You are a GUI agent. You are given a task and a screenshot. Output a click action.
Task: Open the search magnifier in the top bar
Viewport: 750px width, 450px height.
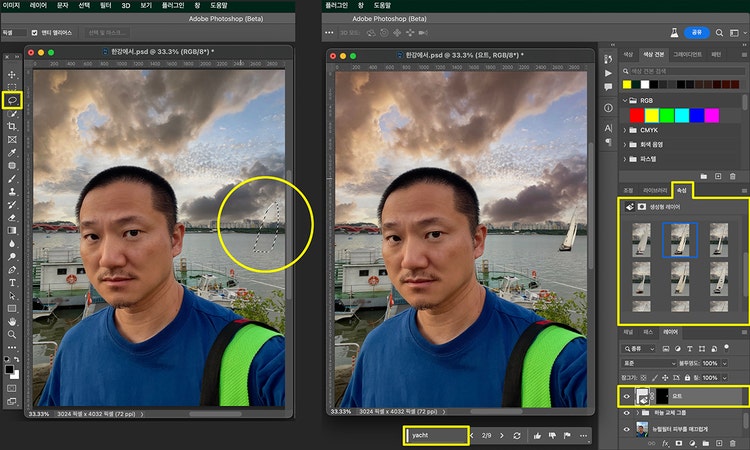(x=719, y=33)
